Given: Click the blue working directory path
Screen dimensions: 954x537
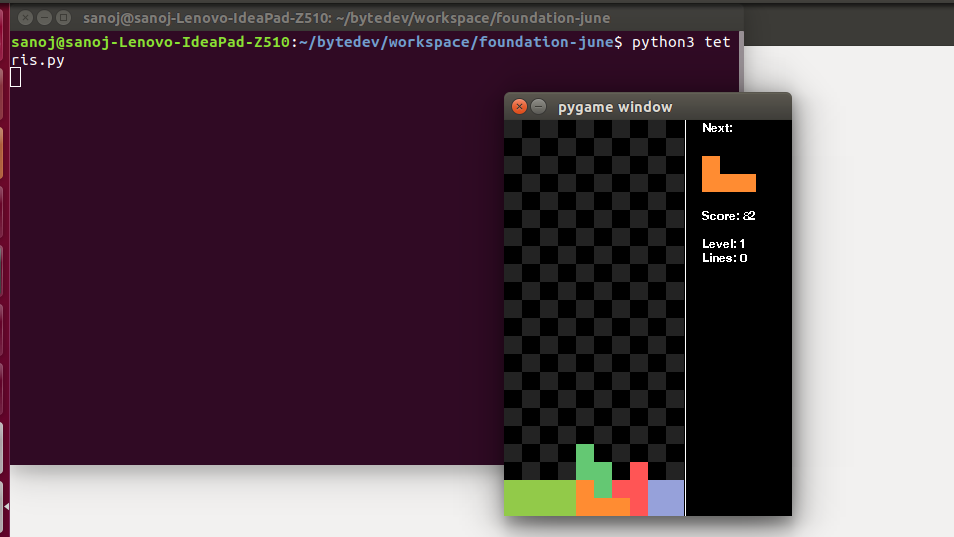Looking at the screenshot, I should pos(456,42).
